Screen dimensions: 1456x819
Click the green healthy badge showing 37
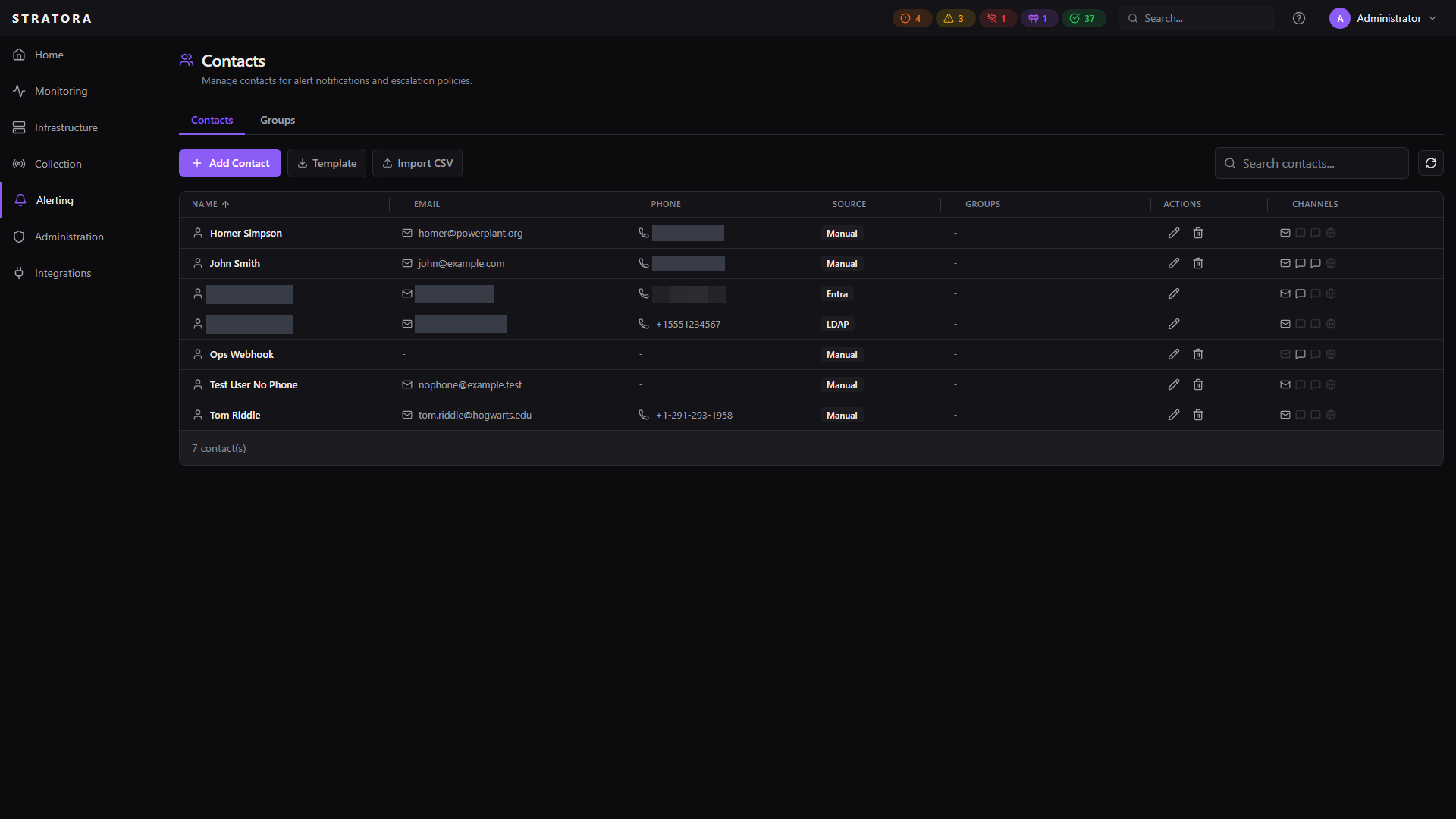(x=1083, y=18)
